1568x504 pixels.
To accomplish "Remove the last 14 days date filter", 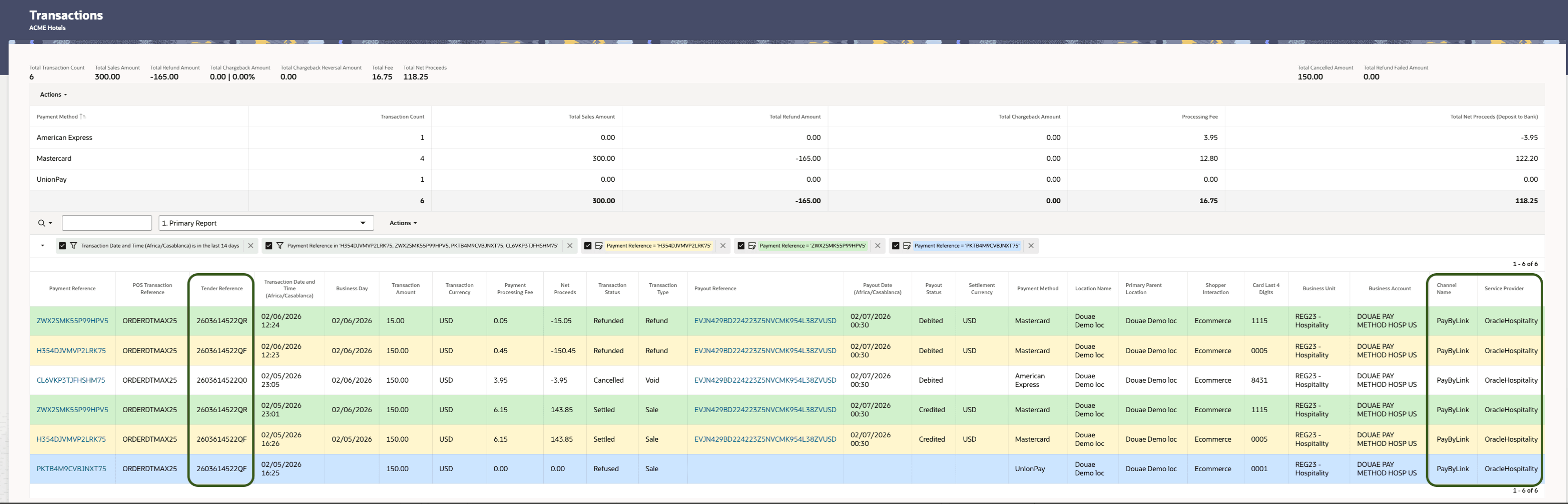I will 250,246.
